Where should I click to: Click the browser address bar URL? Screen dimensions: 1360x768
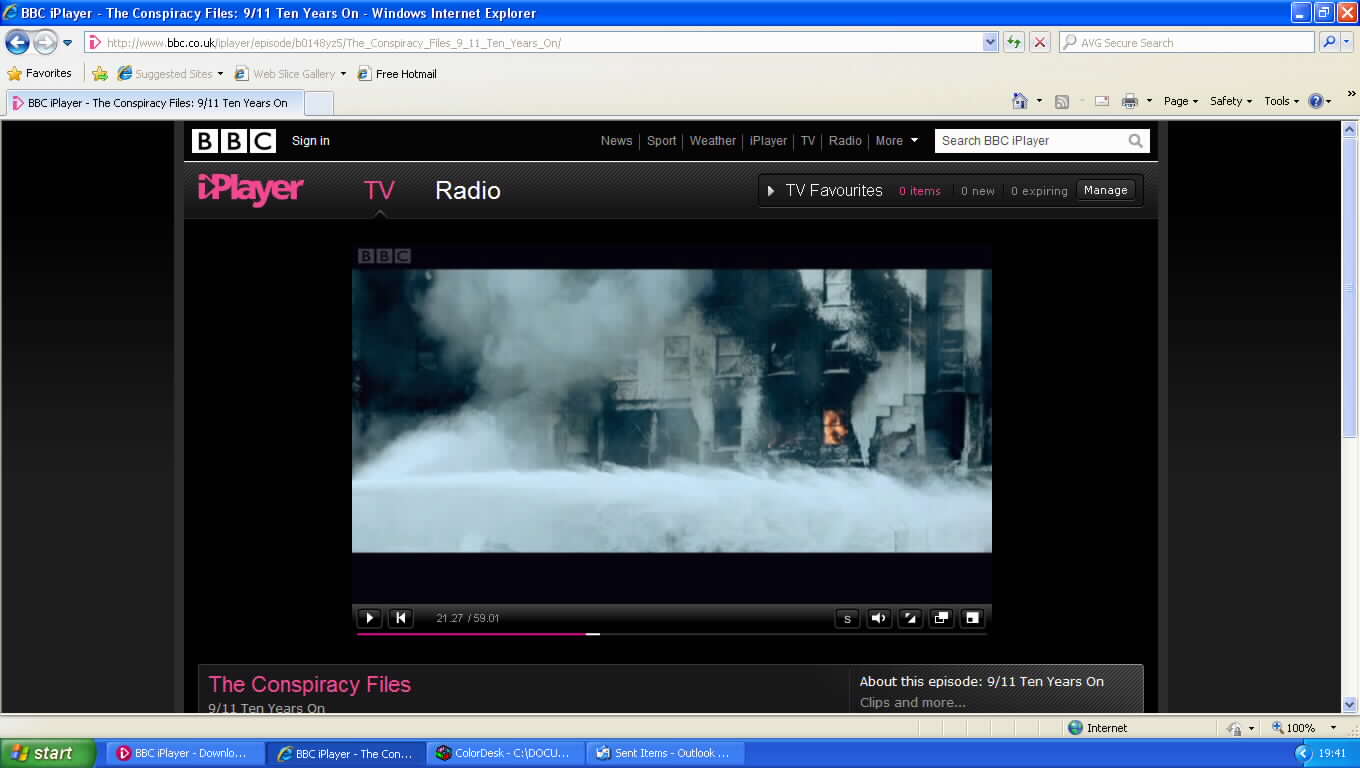[x=334, y=43]
